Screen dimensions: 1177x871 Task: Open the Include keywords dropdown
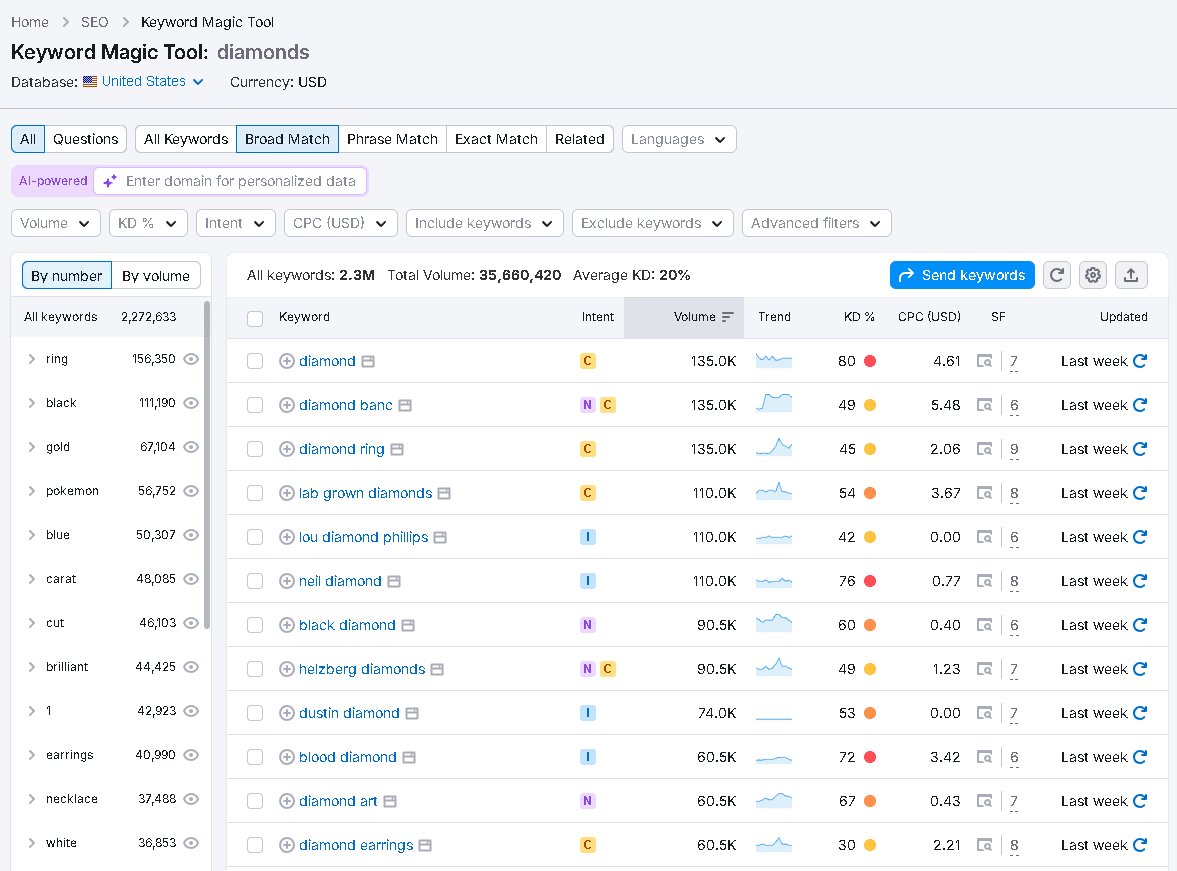tap(484, 223)
